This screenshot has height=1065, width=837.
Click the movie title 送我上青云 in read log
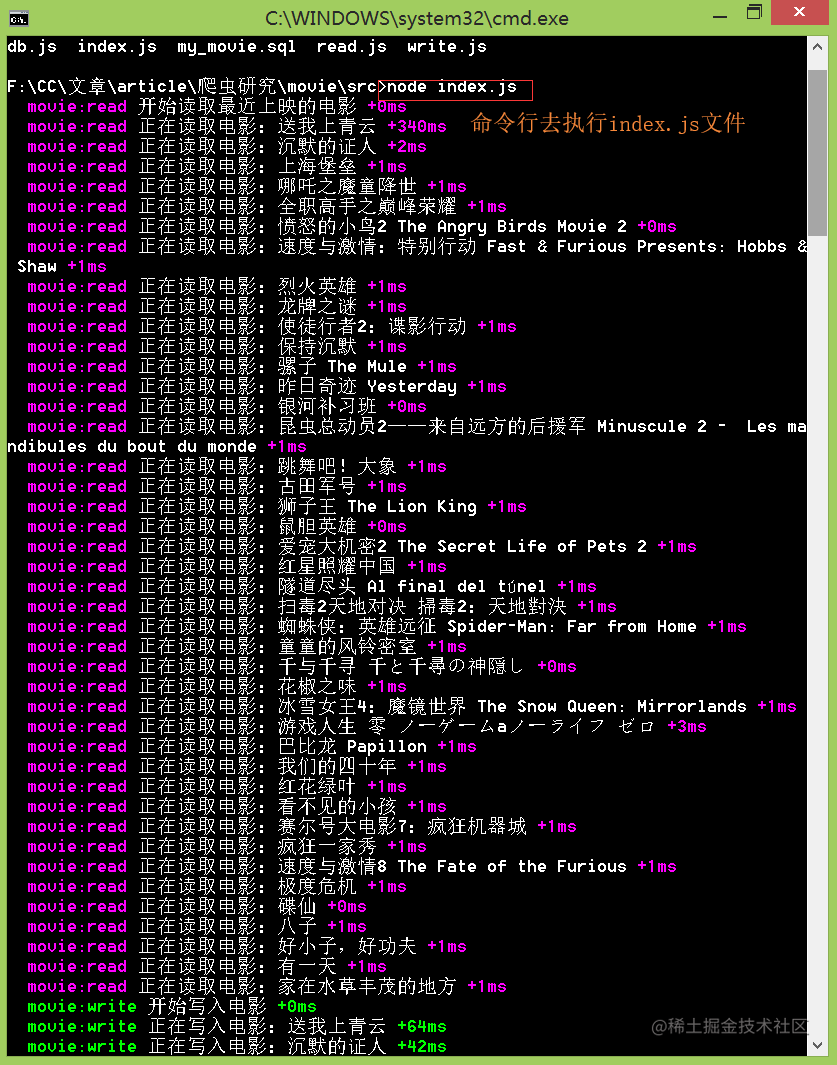[x=327, y=127]
